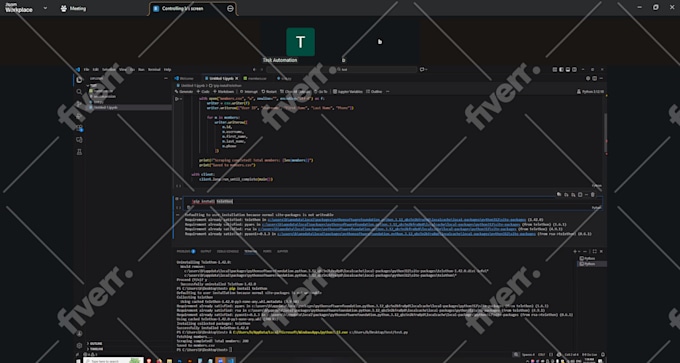The image size is (680, 363).
Task: Open the Extensions view in the activity bar
Action: [79, 128]
